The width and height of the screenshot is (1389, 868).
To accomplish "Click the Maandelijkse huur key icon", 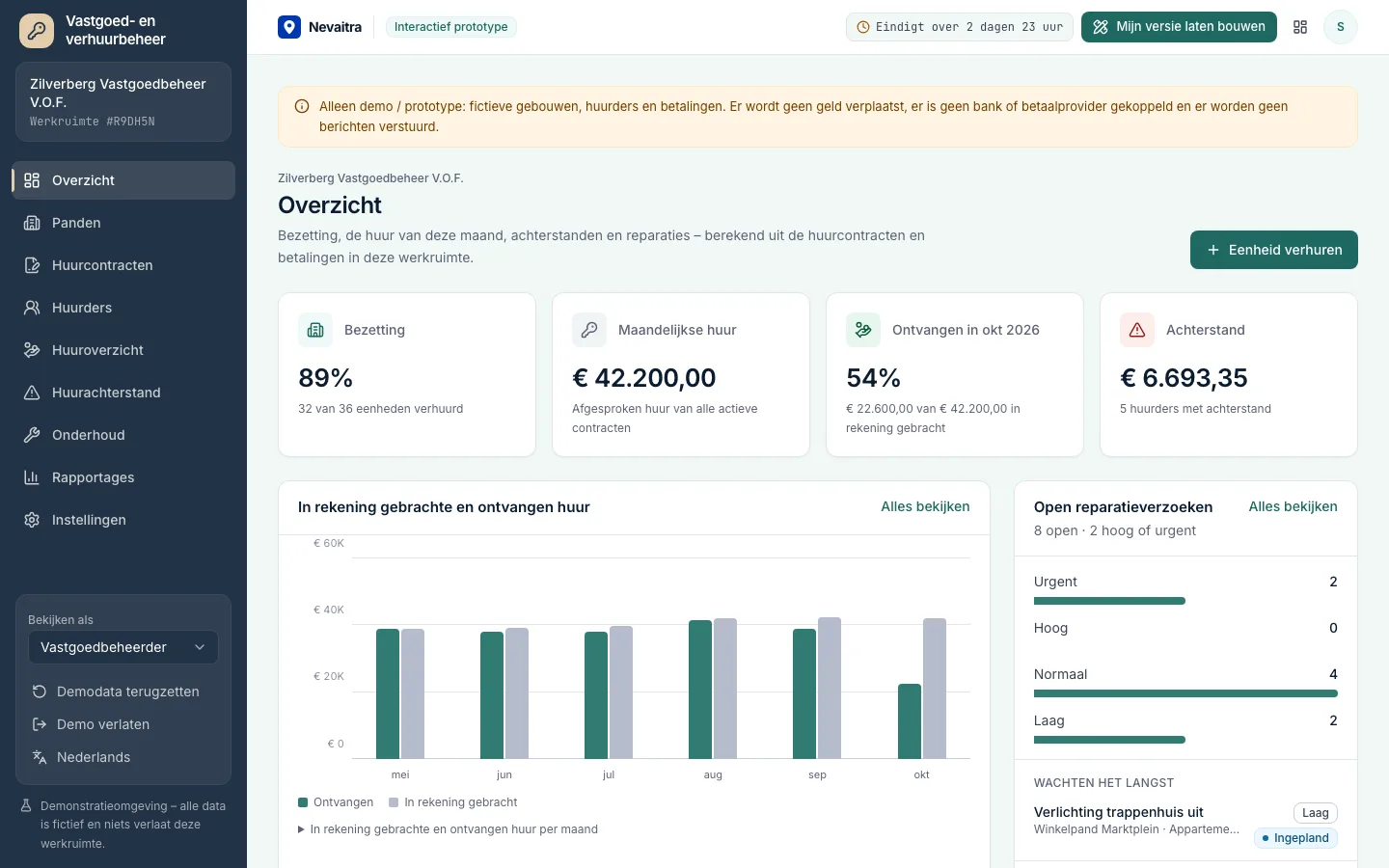I will pyautogui.click(x=589, y=330).
